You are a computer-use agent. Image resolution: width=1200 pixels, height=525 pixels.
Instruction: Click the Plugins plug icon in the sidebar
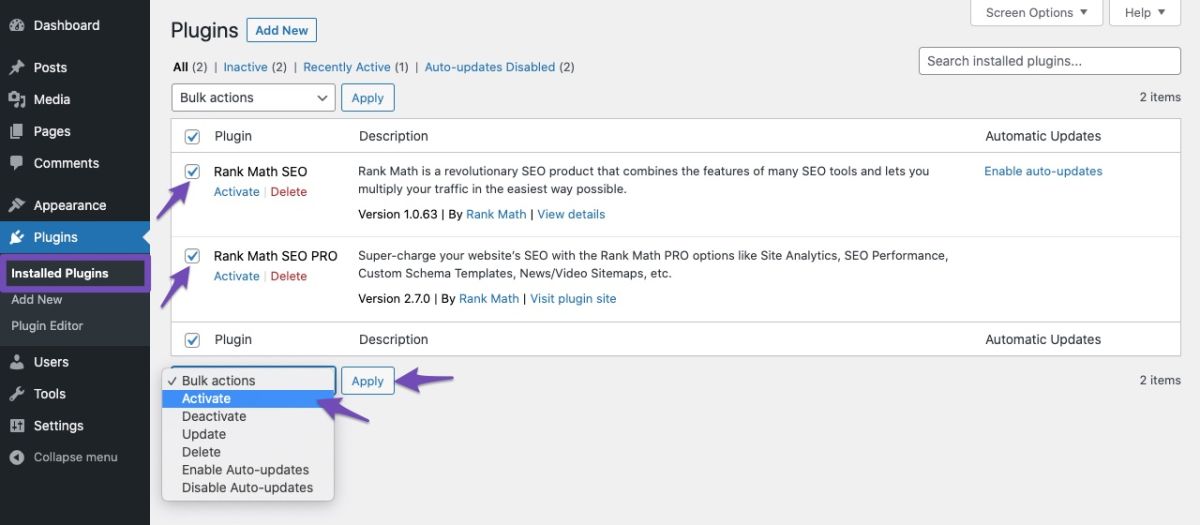tap(17, 237)
